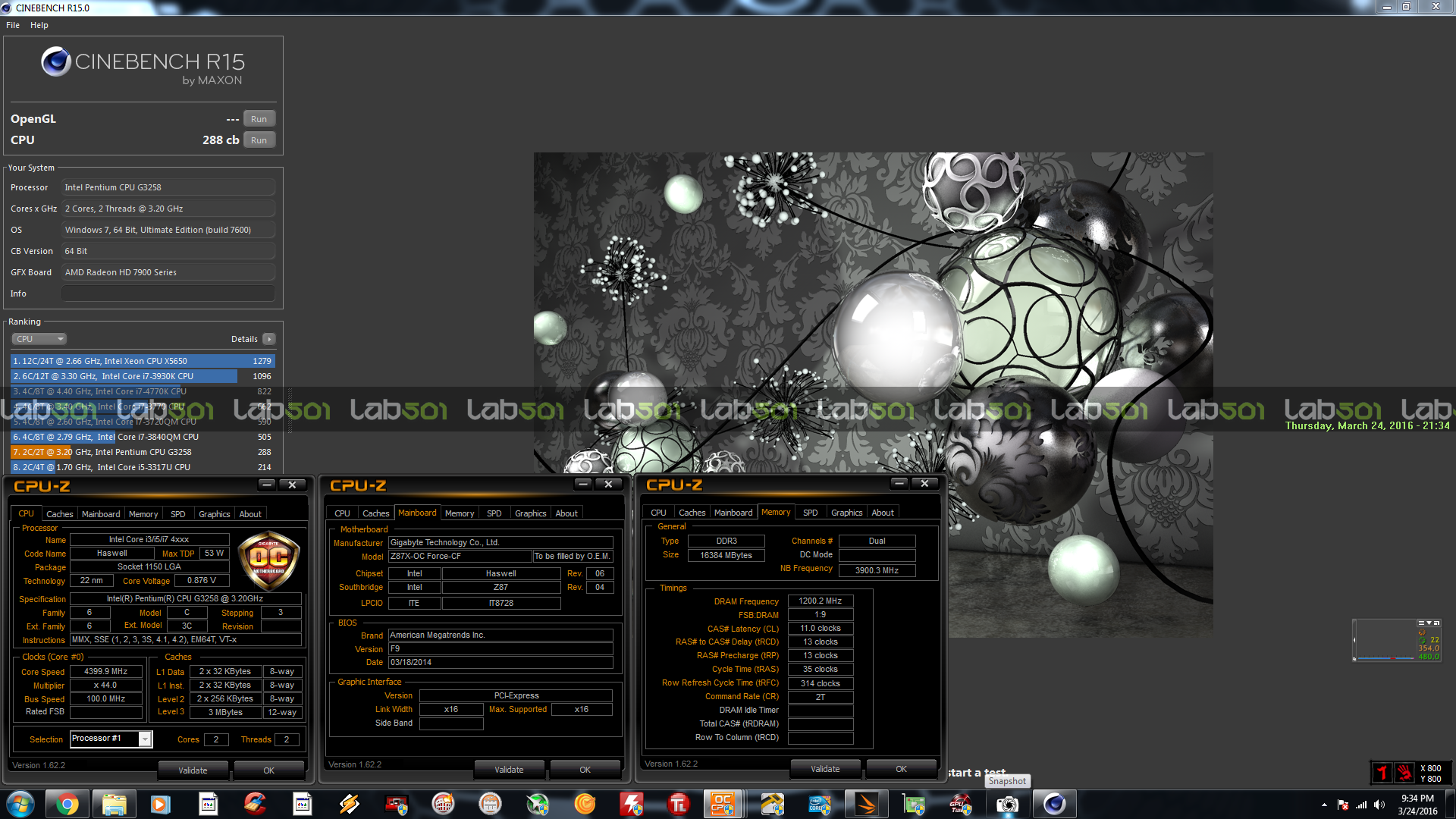Click the Gigabyte OC motherboard badge
Image resolution: width=1456 pixels, height=819 pixels.
click(x=268, y=561)
